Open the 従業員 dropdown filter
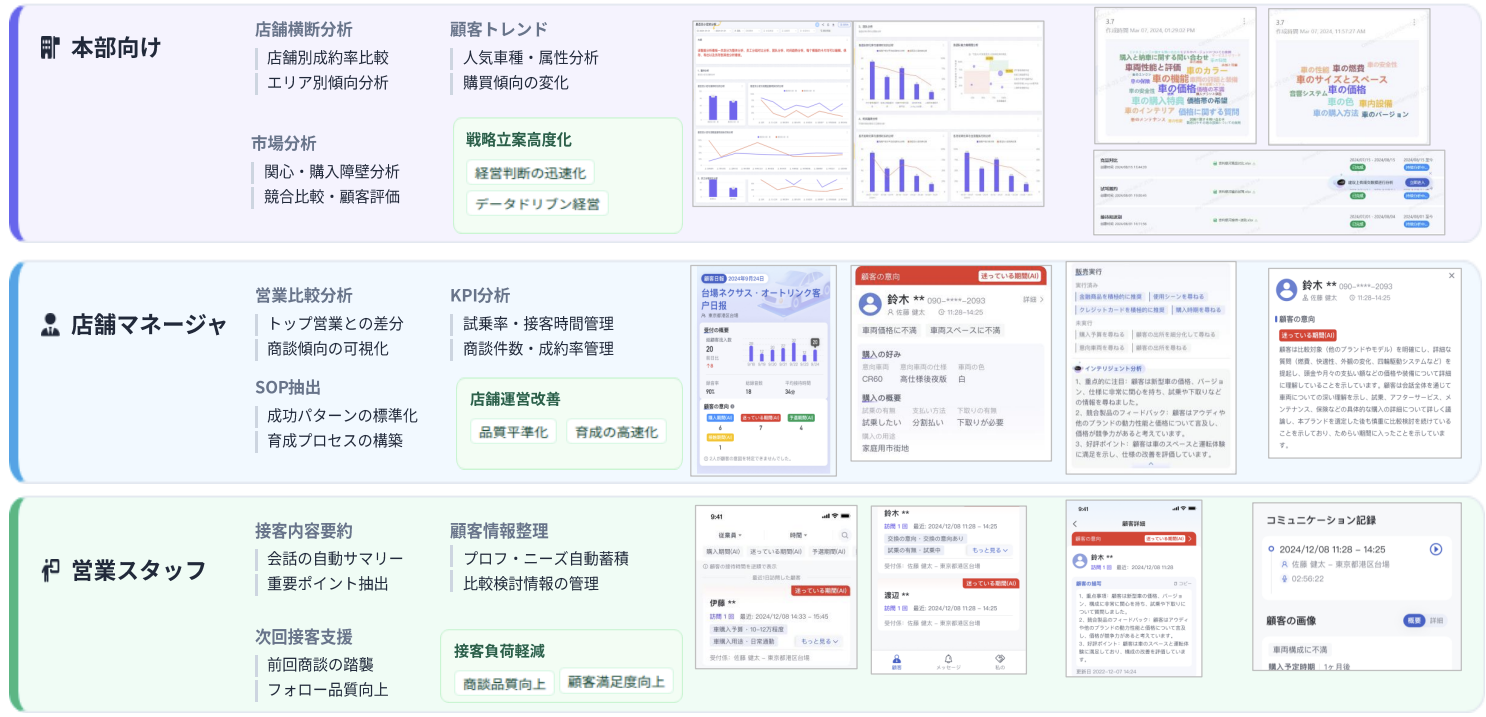Viewport: 1486px width, 717px height. [731, 536]
